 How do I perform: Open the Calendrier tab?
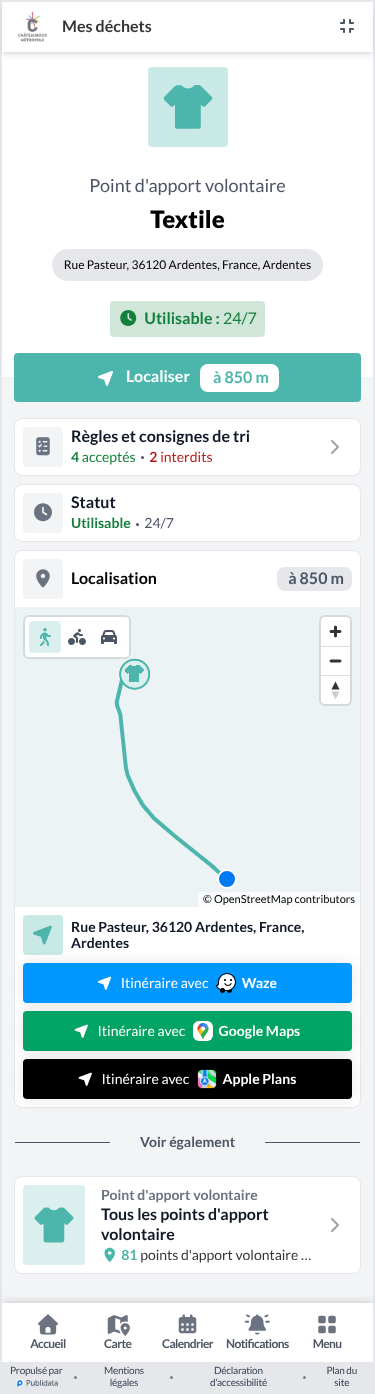(187, 1332)
